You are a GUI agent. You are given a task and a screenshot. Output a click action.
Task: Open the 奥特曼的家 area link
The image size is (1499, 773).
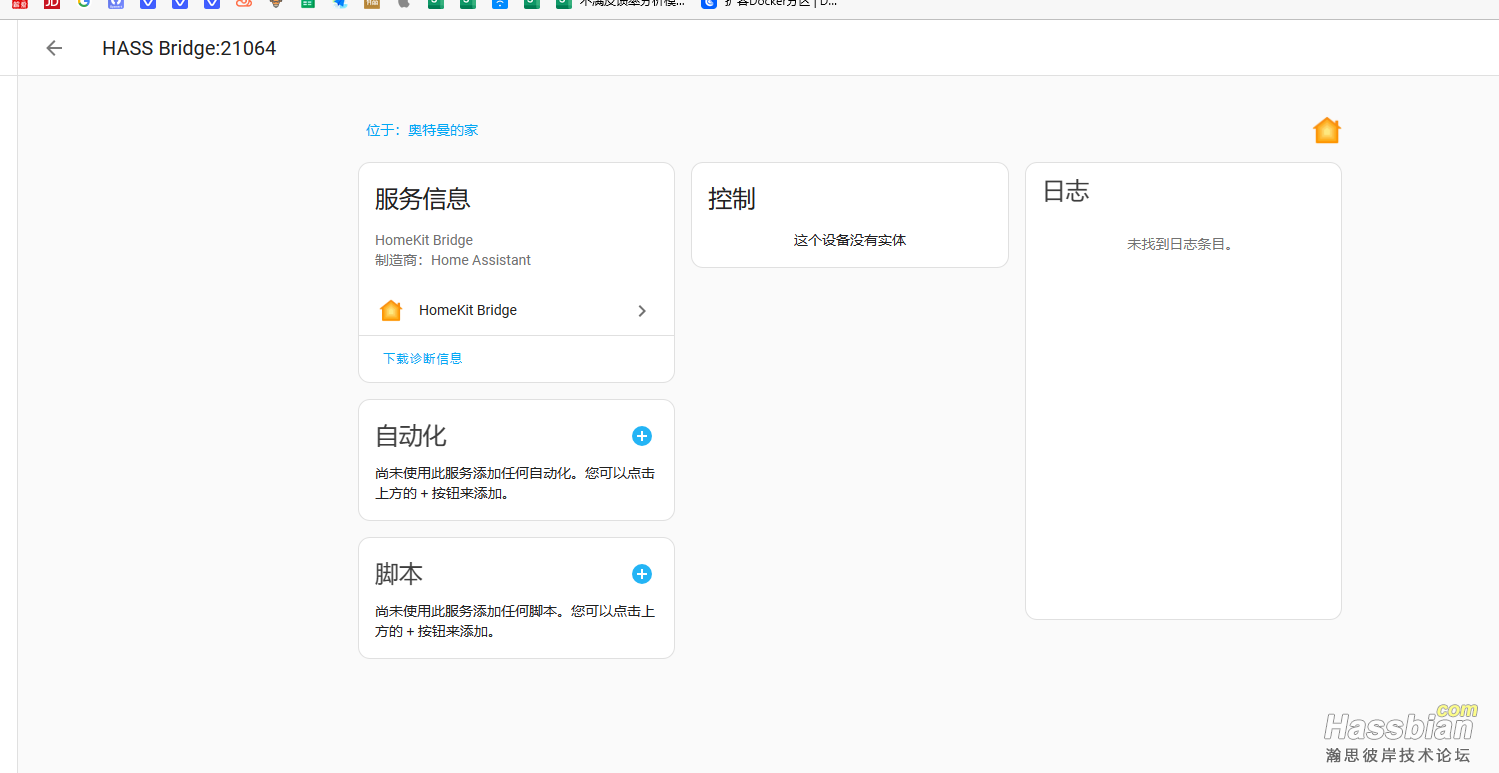[x=422, y=130]
